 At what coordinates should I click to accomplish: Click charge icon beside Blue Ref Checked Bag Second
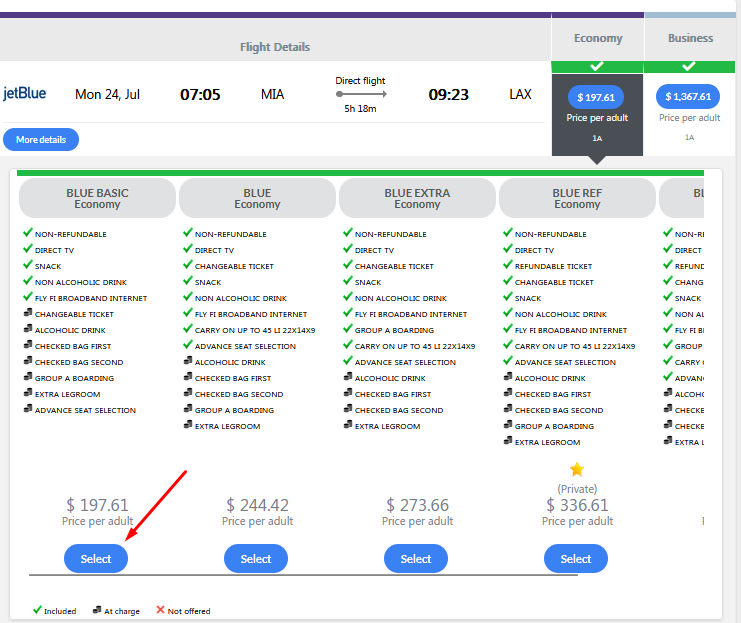pyautogui.click(x=508, y=409)
